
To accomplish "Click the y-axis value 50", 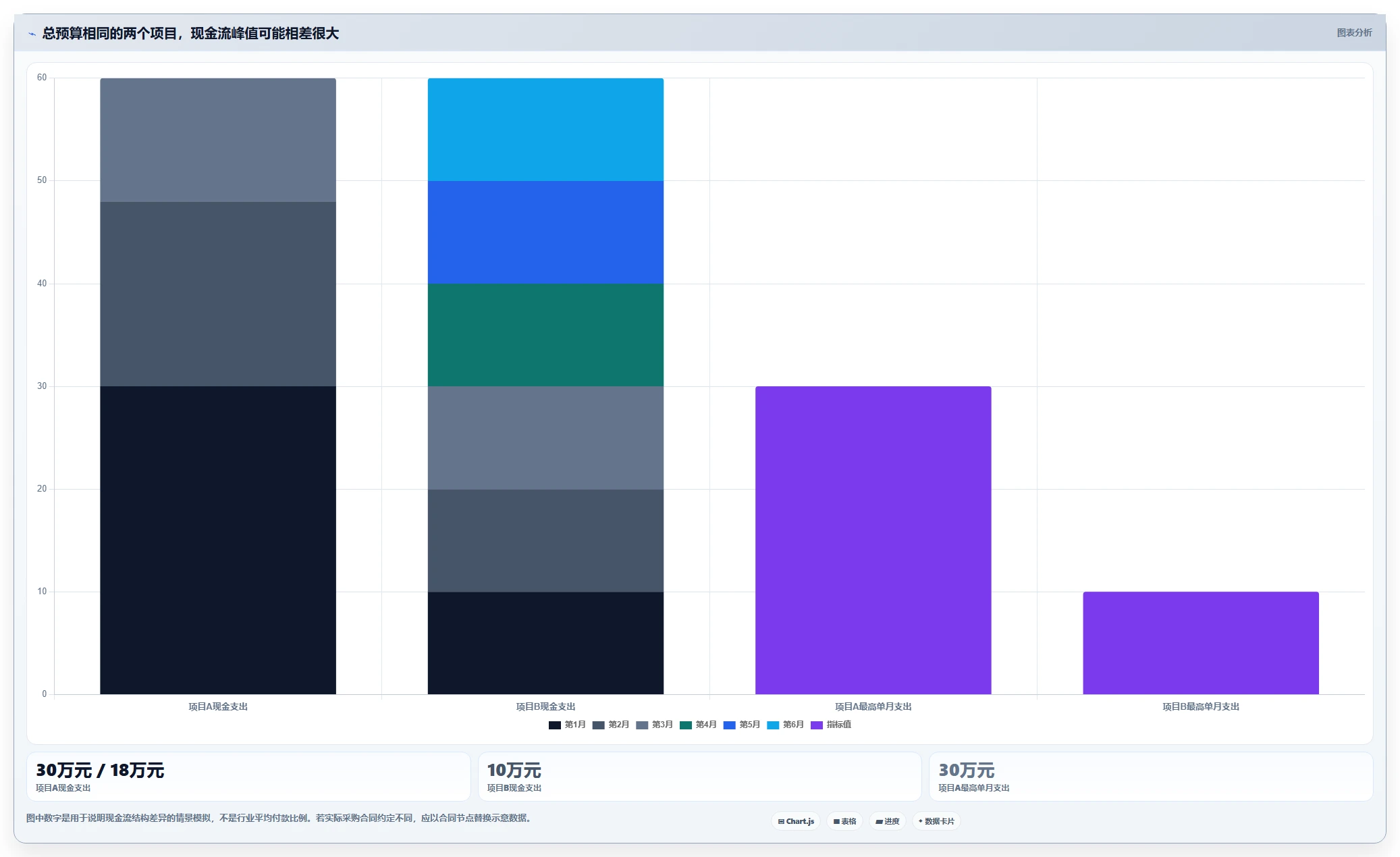I will point(42,180).
